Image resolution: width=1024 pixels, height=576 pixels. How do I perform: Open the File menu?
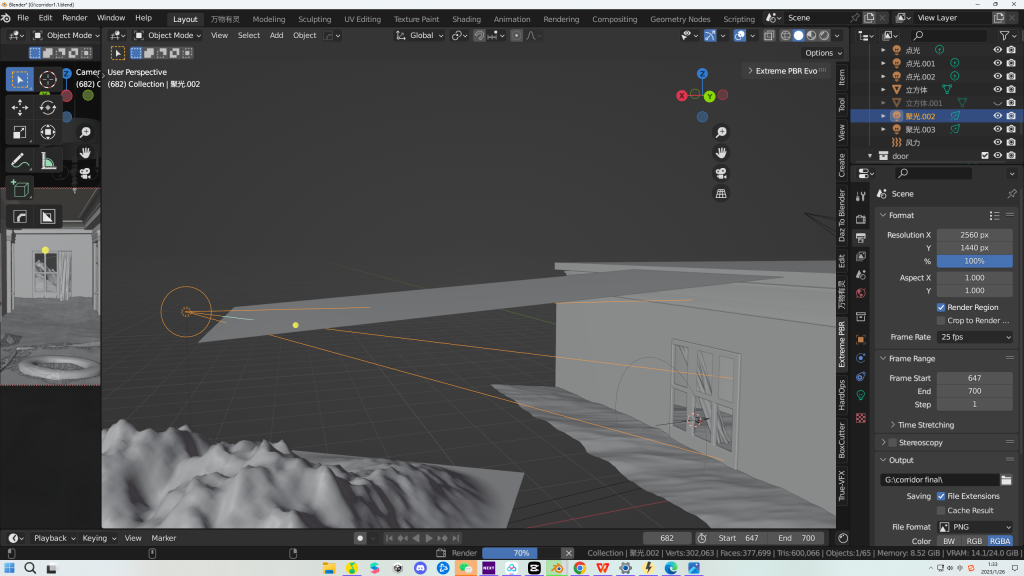pyautogui.click(x=23, y=18)
